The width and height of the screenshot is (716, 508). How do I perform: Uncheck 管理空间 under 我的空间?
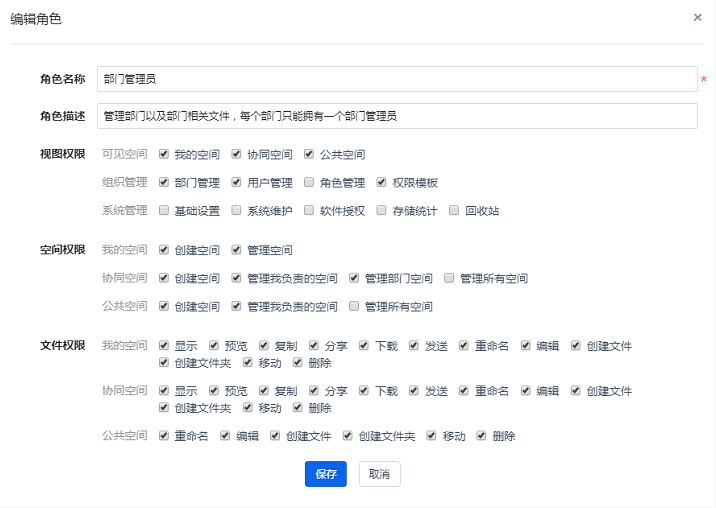(x=237, y=249)
